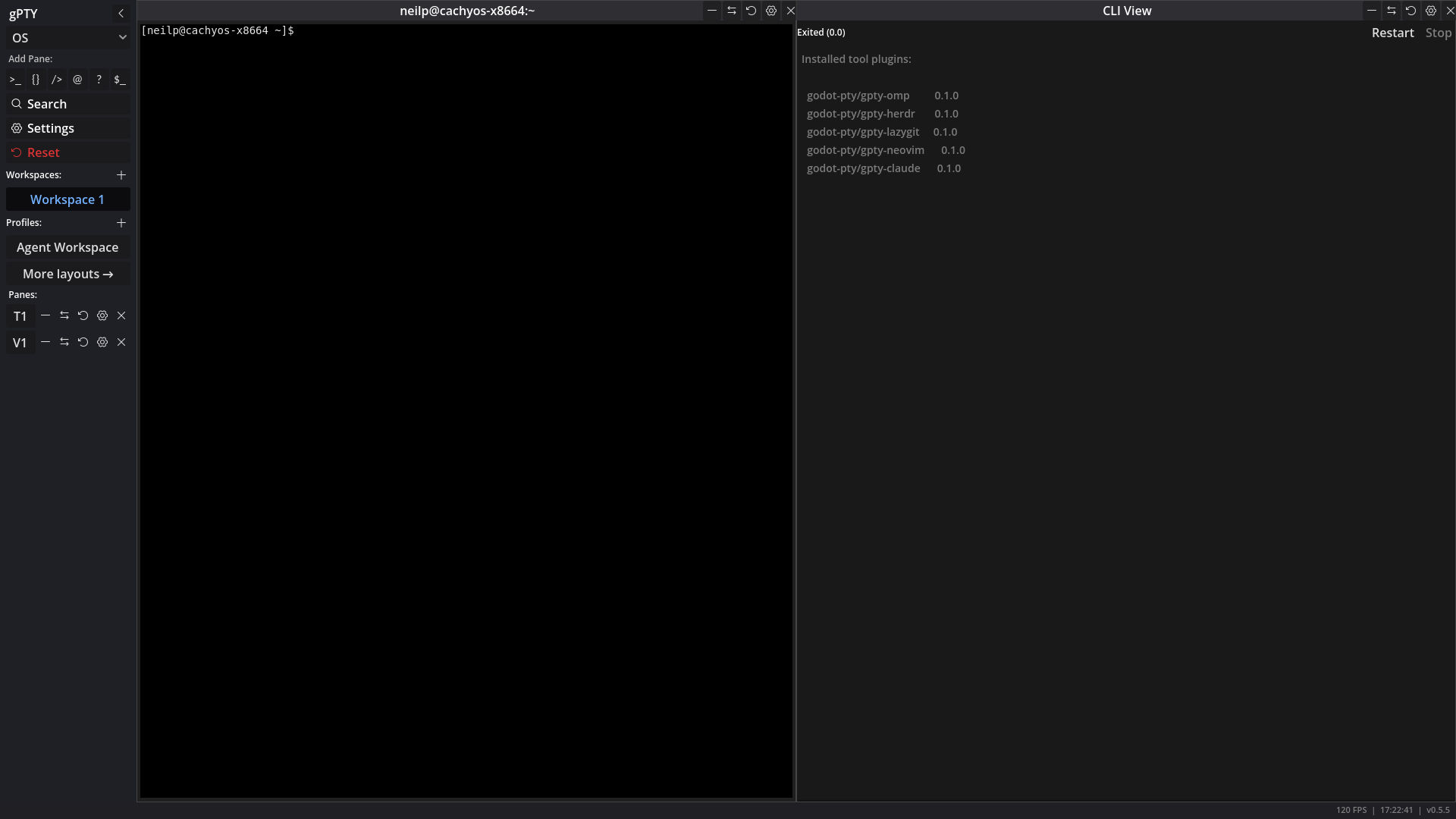Swap the V1 pane from the Panes list
This screenshot has width=1456, height=819.
click(64, 342)
